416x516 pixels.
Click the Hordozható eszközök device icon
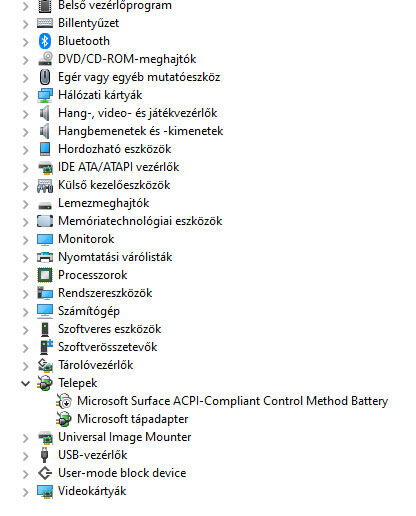tap(45, 149)
